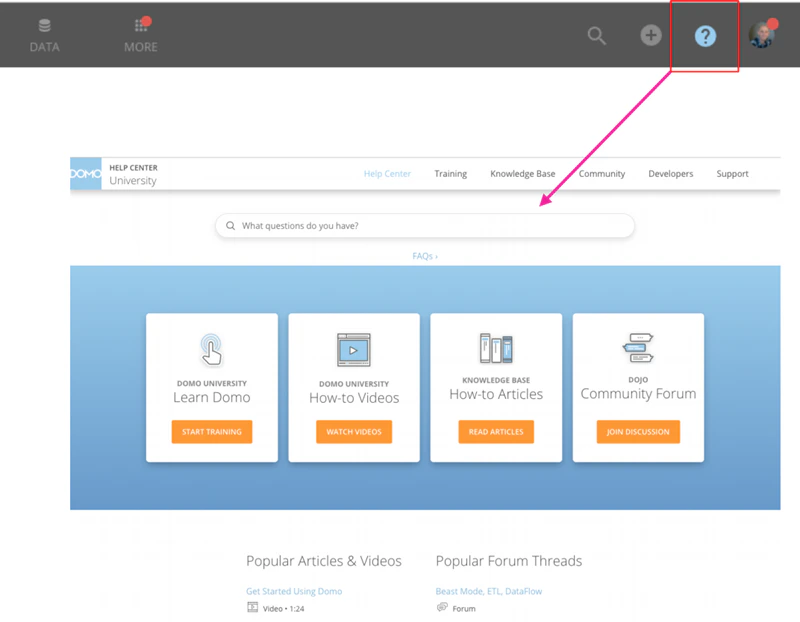800x622 pixels.
Task: Click the Community Forum card title
Action: click(x=638, y=394)
